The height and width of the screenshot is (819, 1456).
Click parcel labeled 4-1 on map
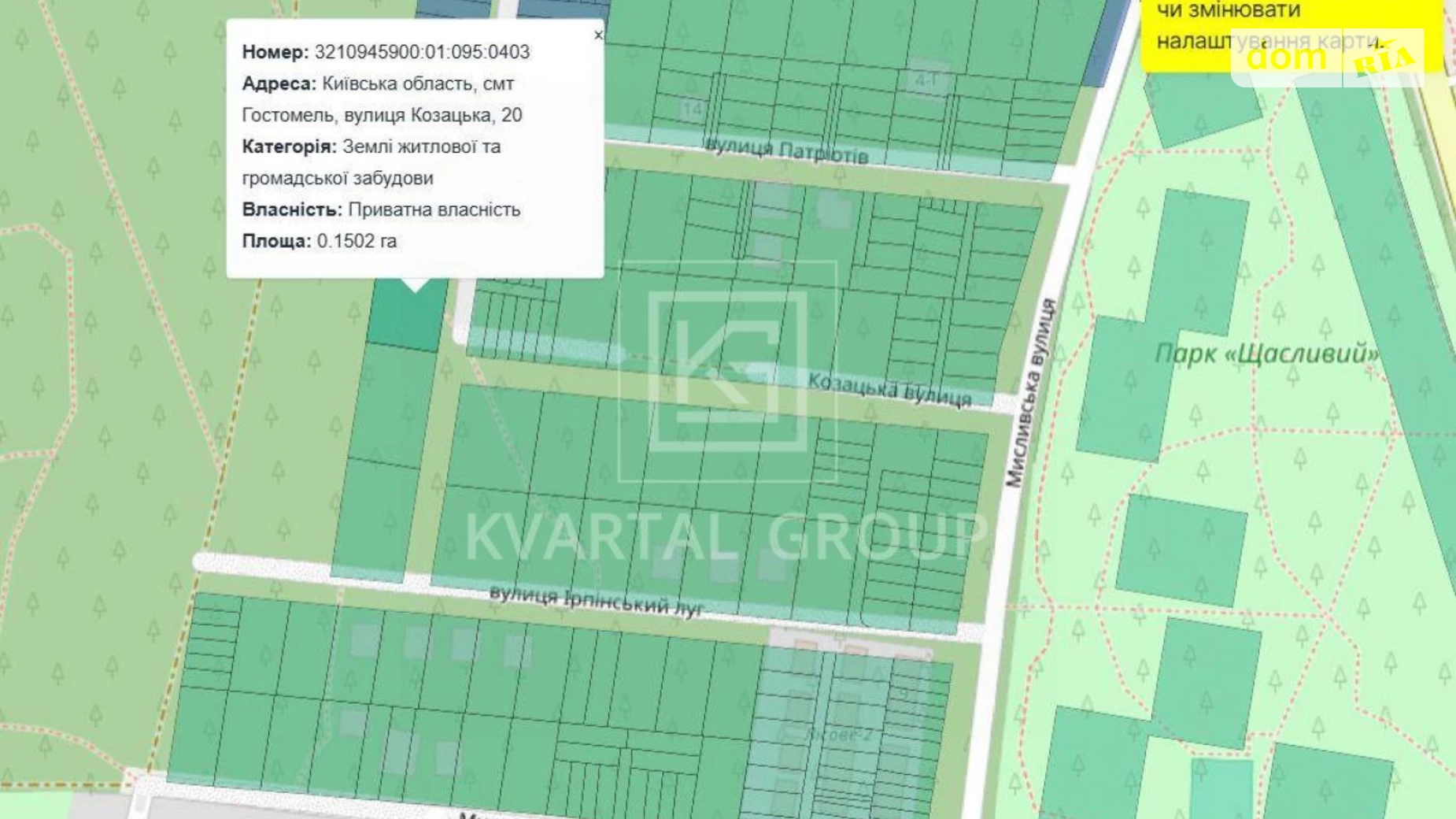926,80
